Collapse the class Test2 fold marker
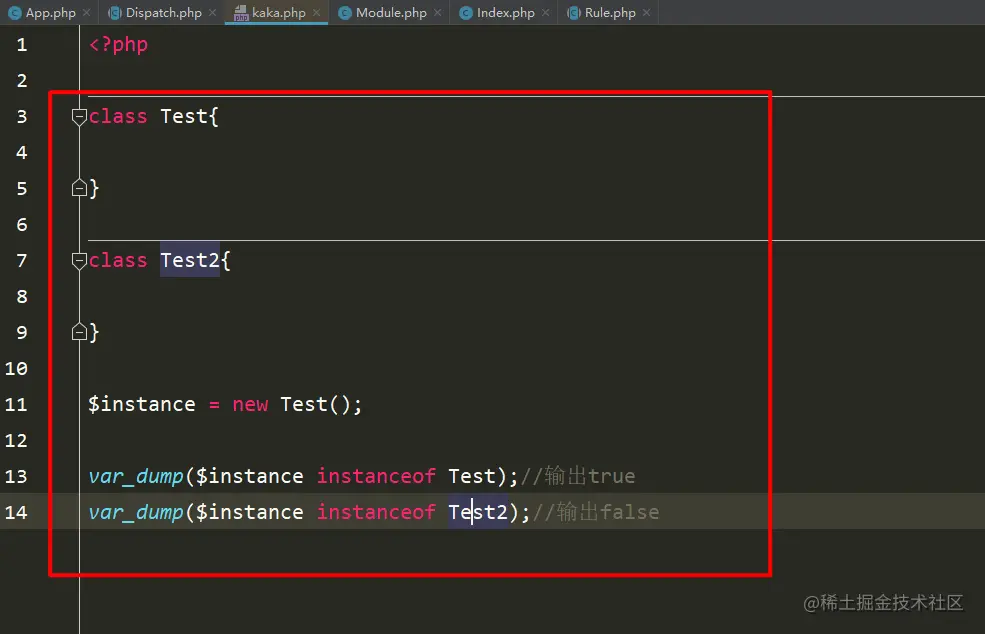Screen dimensions: 985x634 coord(79,261)
